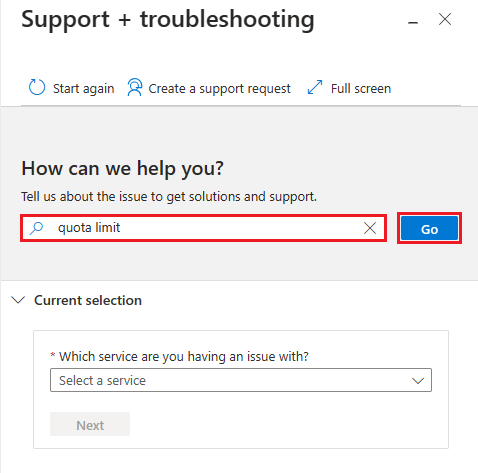
Task: Collapse the Current selection chevron
Action: (18, 300)
